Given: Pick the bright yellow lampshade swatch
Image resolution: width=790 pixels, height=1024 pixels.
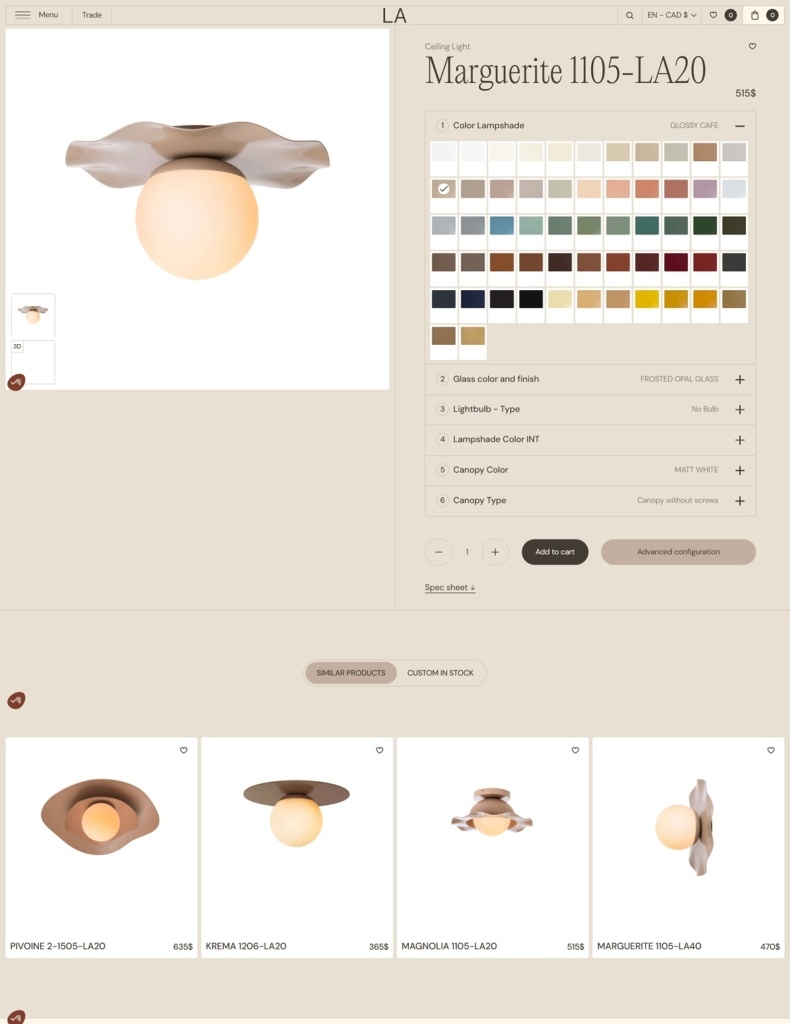Looking at the screenshot, I should 647,299.
